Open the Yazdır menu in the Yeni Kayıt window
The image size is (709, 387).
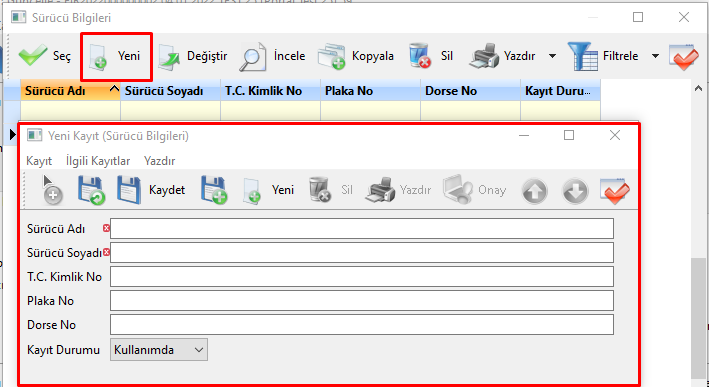[160, 161]
